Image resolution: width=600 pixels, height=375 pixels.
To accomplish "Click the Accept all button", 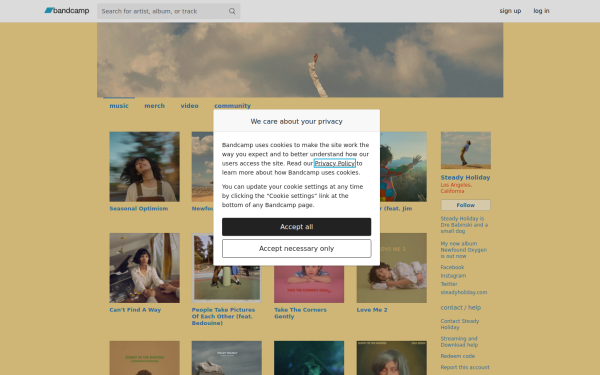I will click(296, 227).
